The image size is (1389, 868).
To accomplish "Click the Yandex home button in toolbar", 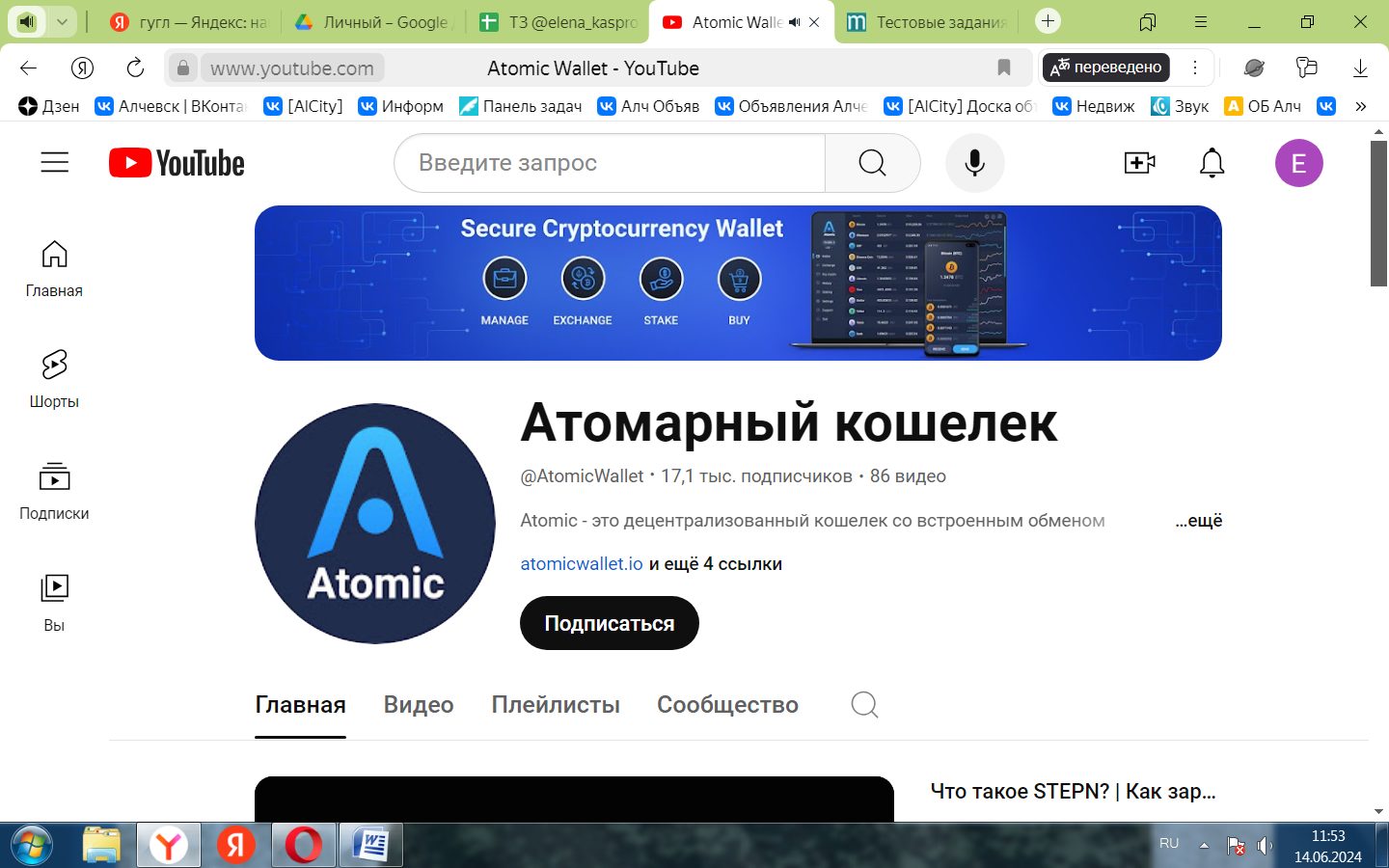I will (x=82, y=68).
